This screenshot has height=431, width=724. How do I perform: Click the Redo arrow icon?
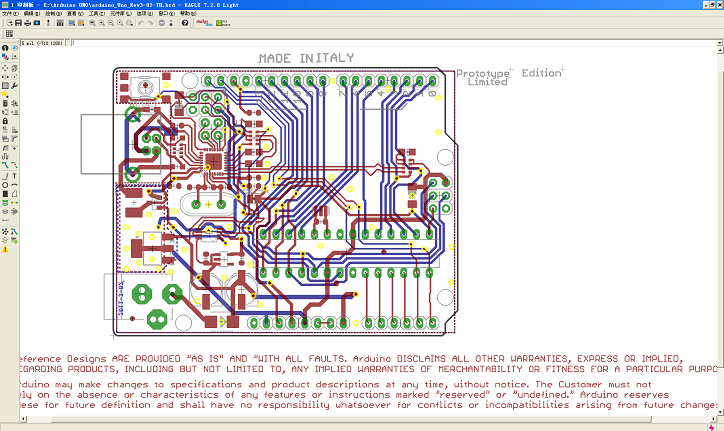(150, 23)
